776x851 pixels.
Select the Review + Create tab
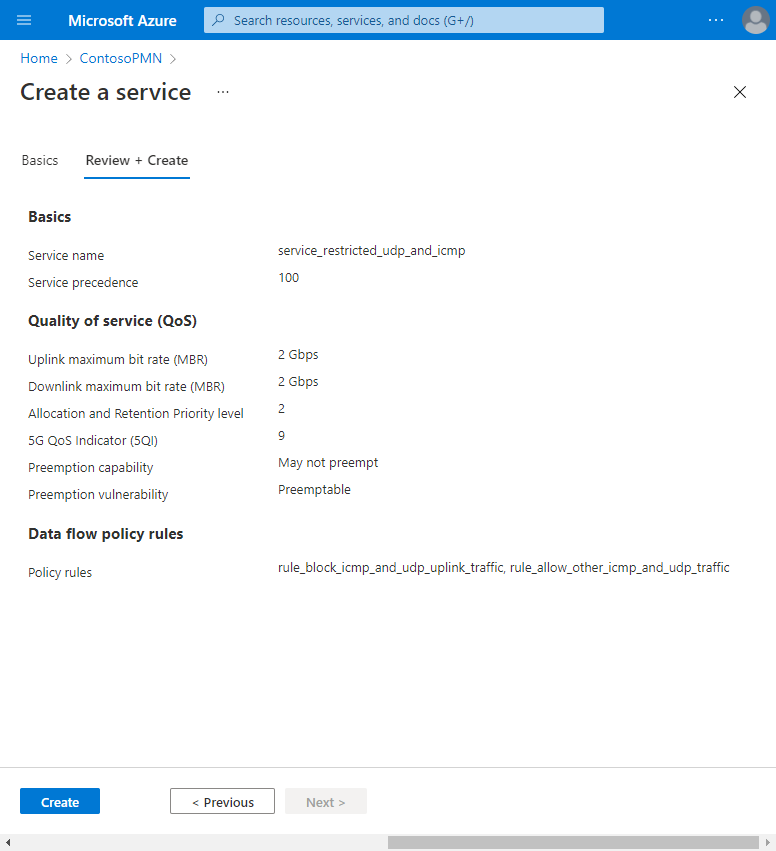point(137,160)
